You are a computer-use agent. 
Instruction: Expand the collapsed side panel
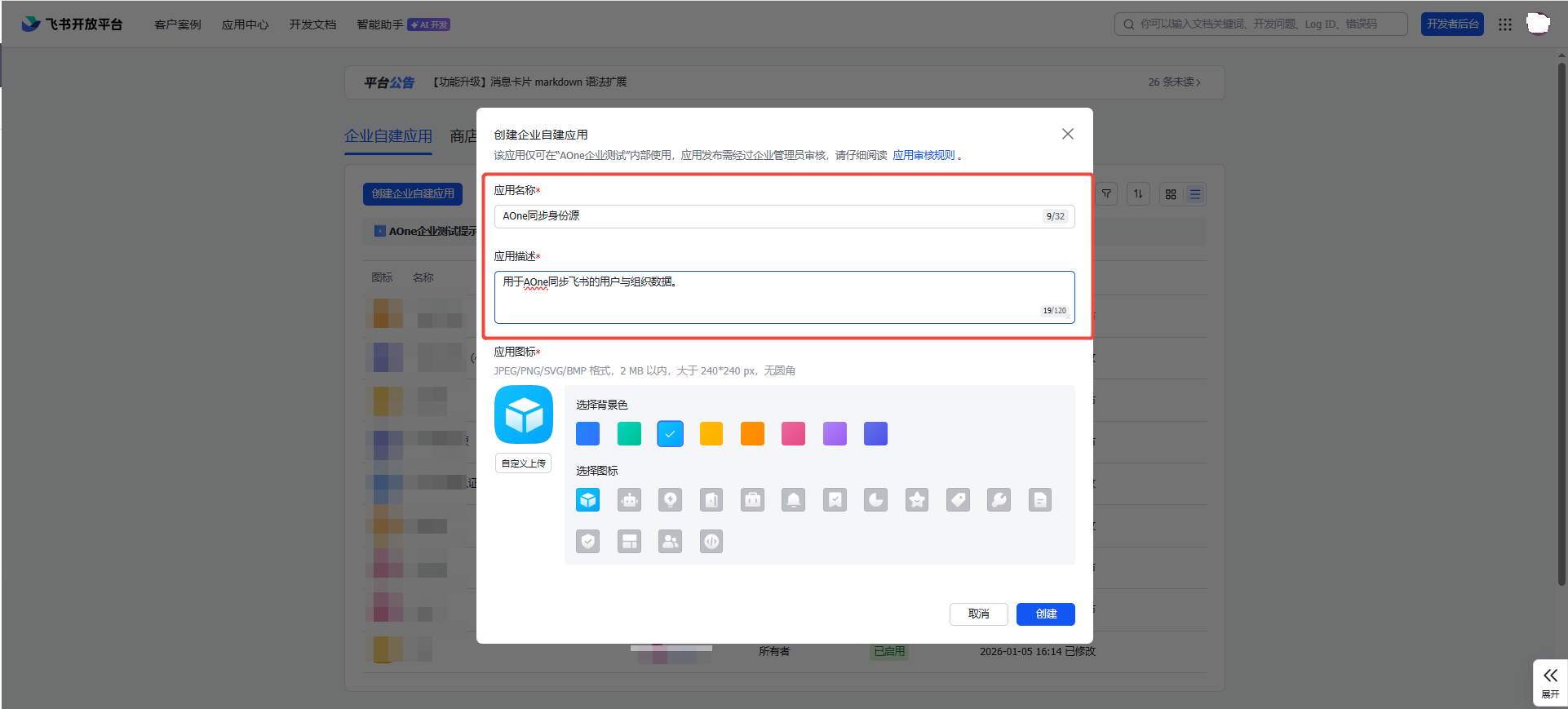[x=1550, y=682]
